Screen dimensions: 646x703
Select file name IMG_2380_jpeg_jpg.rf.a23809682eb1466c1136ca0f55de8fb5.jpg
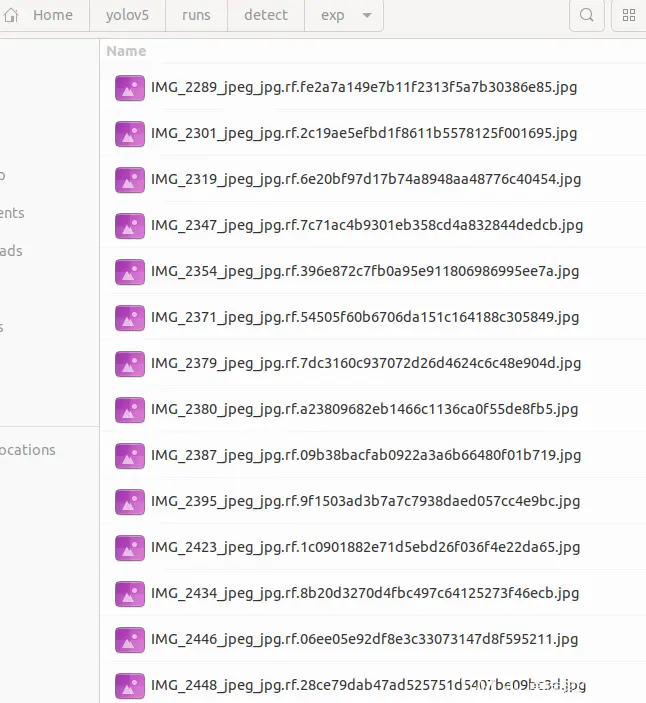(364, 409)
